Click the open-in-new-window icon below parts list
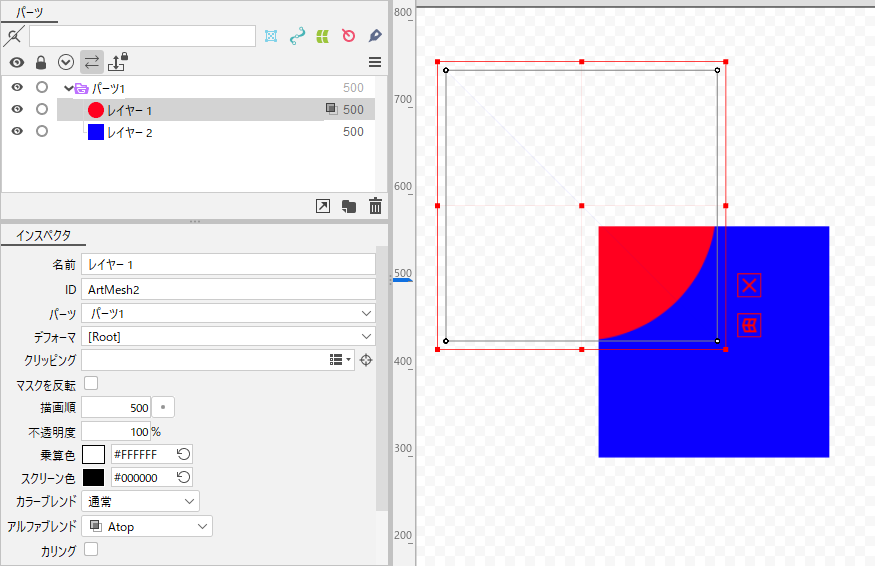 [x=323, y=206]
